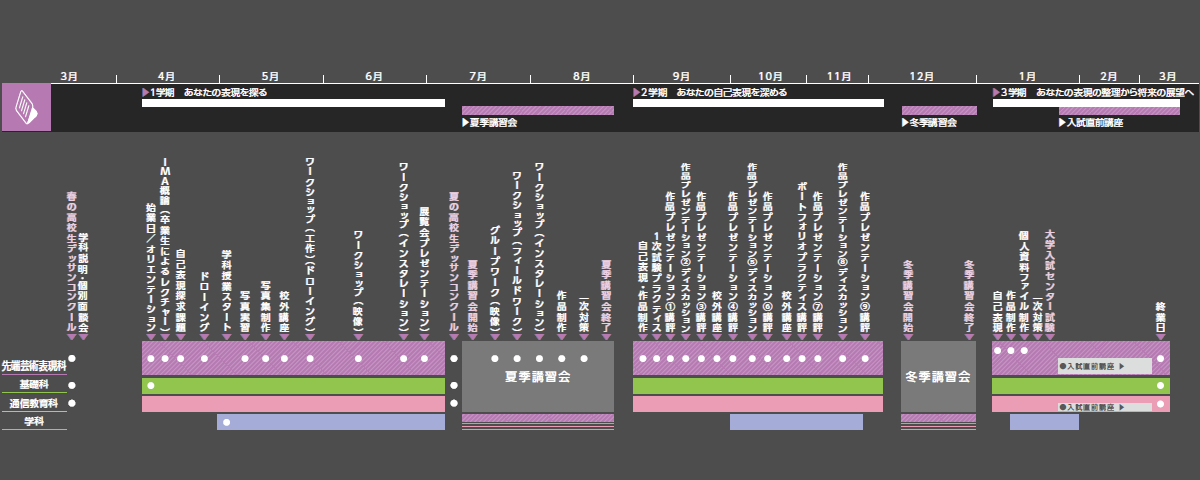Screen dimensions: 1200x480
Task: Click the 夏季講習会終了 event label
Action: 606,297
